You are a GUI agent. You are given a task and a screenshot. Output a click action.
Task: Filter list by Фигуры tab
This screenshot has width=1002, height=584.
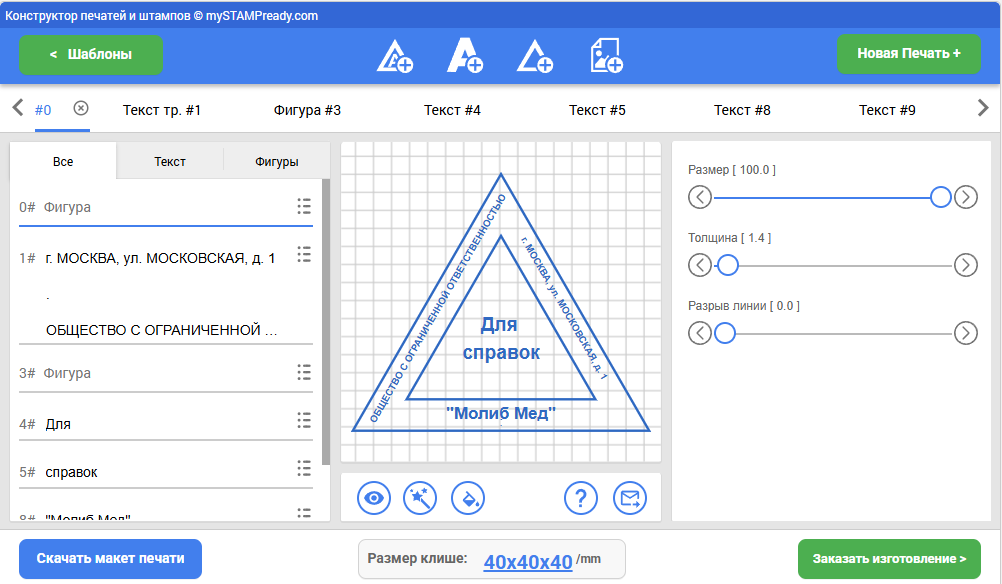[x=277, y=161]
